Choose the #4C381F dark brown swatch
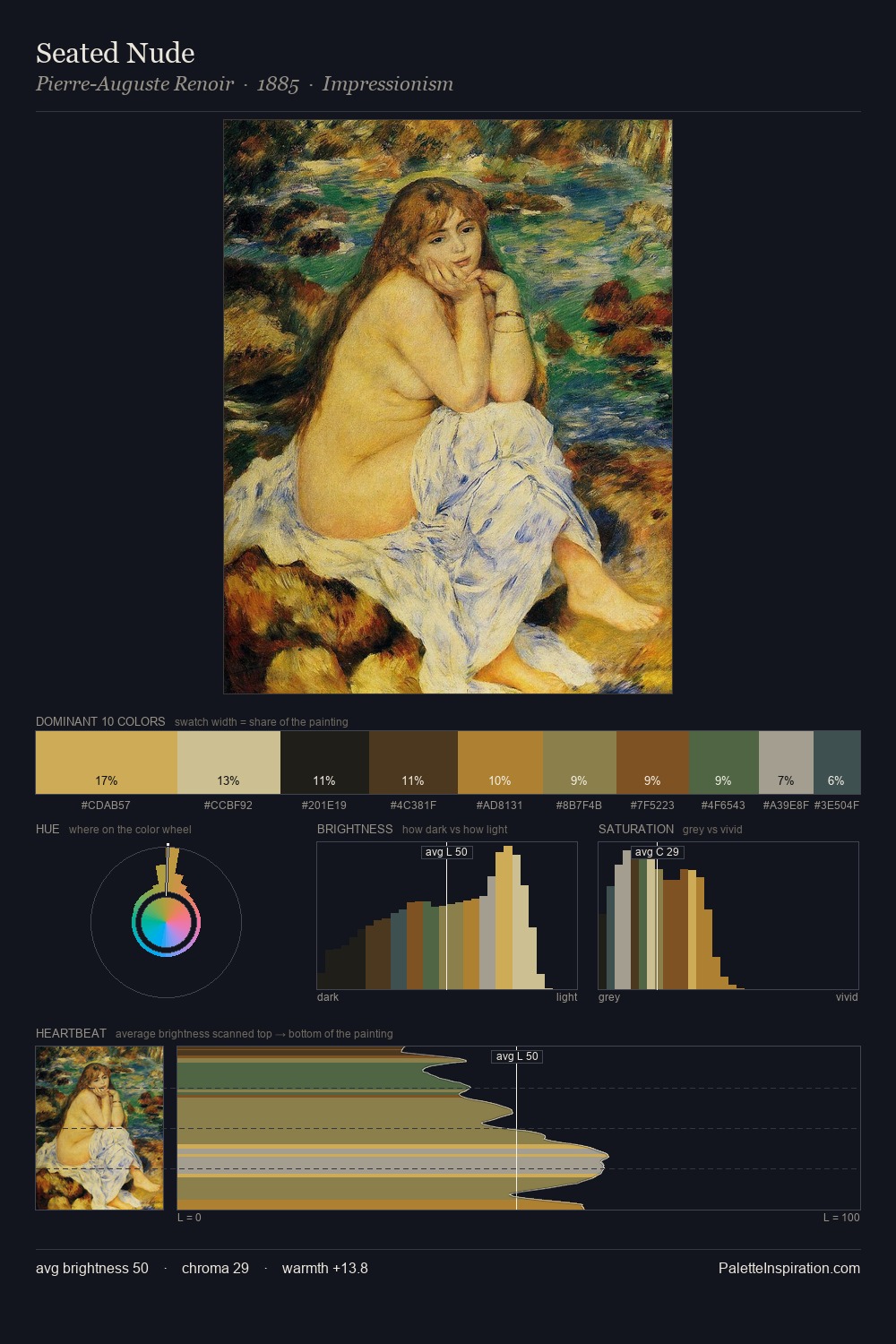 [413, 762]
